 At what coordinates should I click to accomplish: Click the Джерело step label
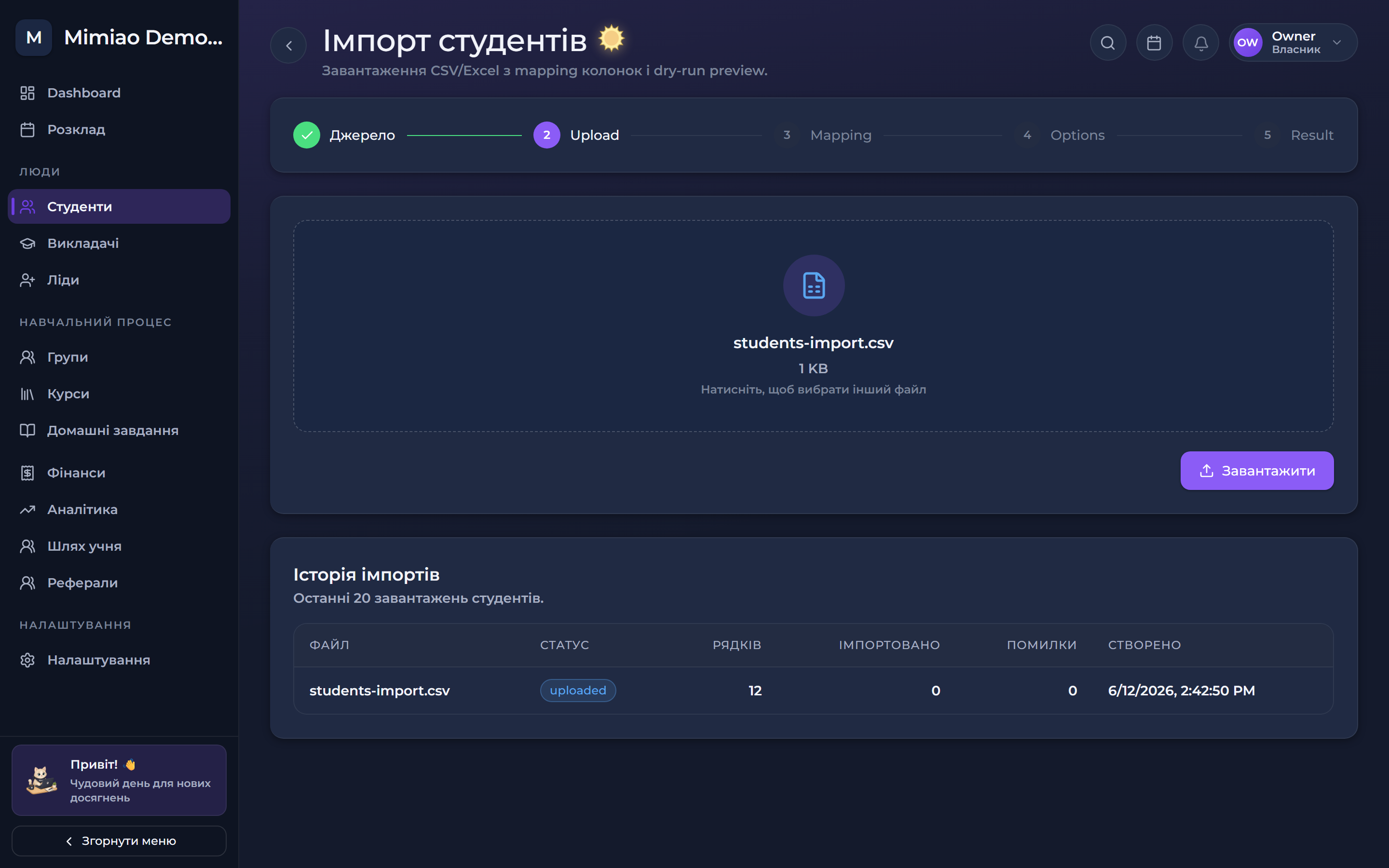click(x=362, y=136)
